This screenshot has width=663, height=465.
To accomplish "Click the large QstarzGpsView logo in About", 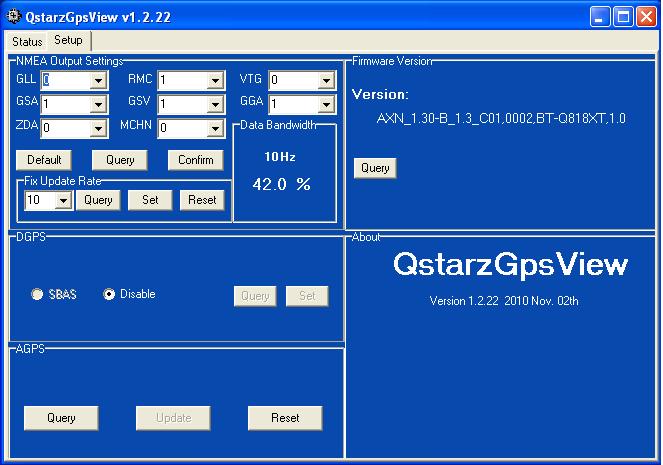I will pyautogui.click(x=510, y=265).
